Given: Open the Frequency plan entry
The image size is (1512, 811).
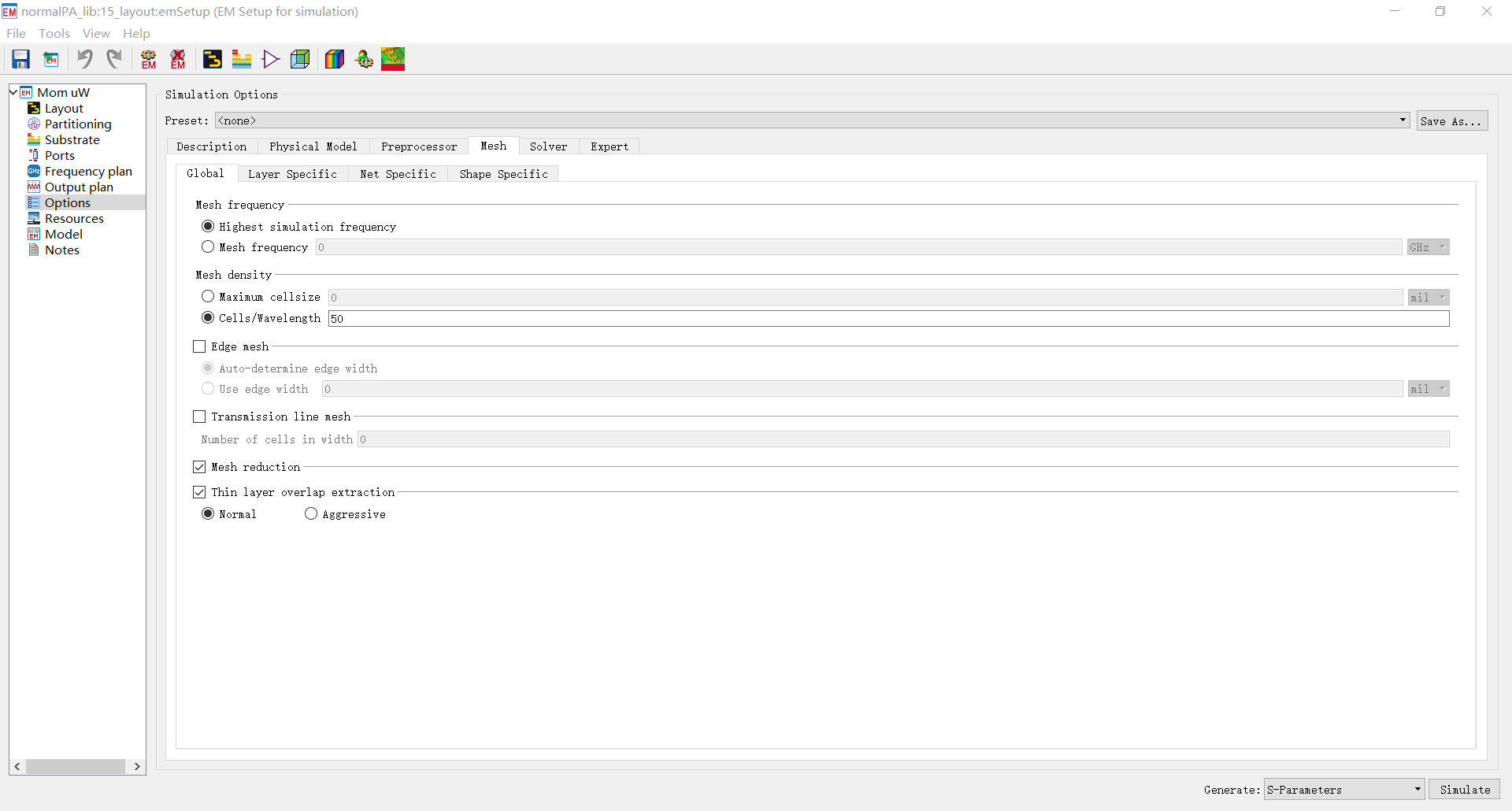Looking at the screenshot, I should [88, 172].
